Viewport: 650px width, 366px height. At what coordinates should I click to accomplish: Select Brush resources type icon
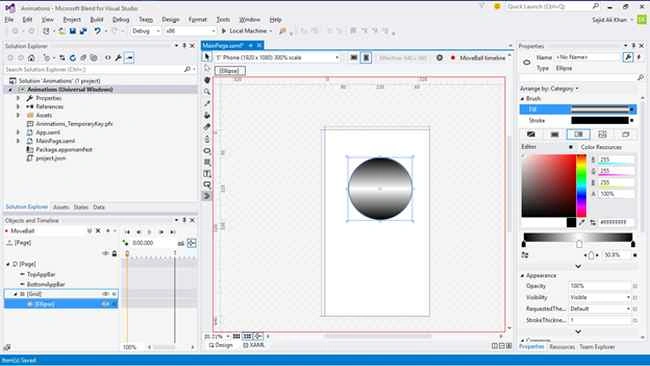click(x=626, y=134)
